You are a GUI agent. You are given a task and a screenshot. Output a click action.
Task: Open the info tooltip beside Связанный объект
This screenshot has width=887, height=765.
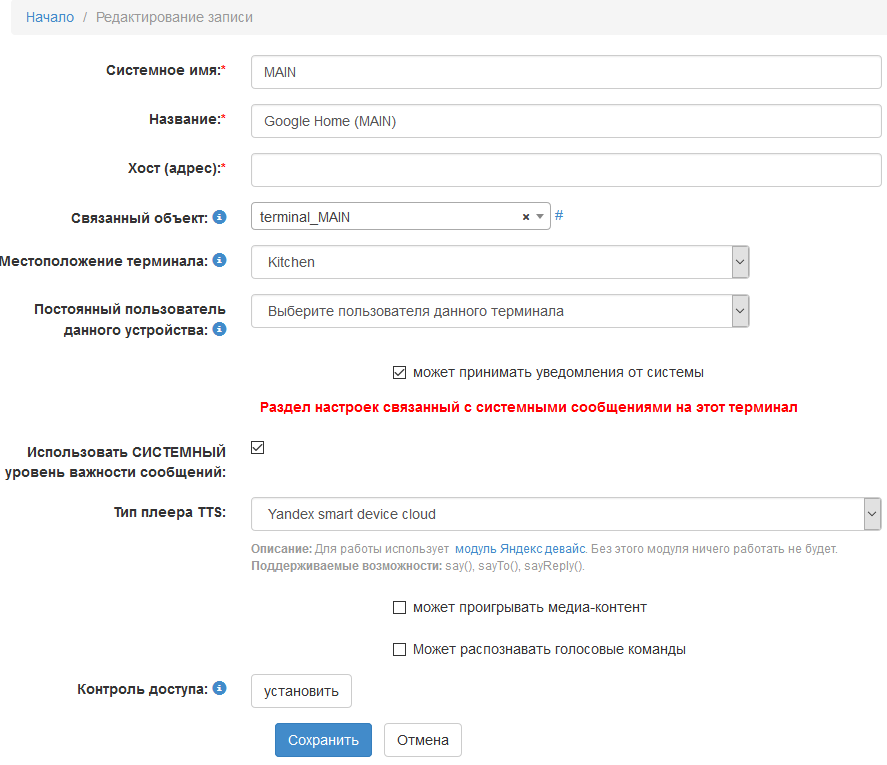tap(218, 217)
